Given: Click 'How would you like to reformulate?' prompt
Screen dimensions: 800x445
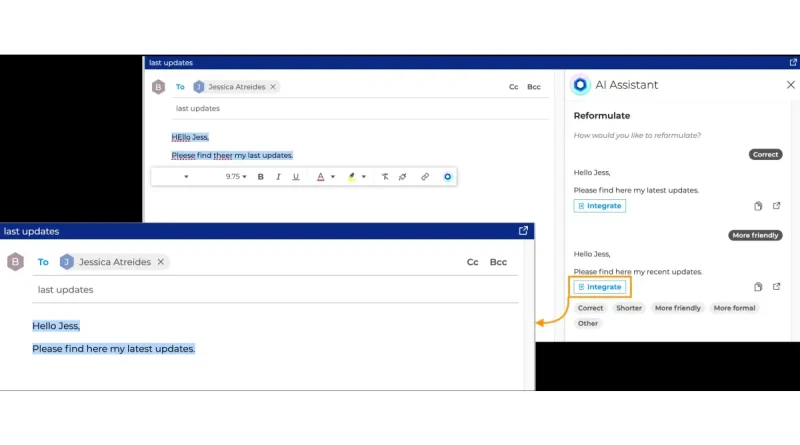Looking at the screenshot, I should pos(637,135).
